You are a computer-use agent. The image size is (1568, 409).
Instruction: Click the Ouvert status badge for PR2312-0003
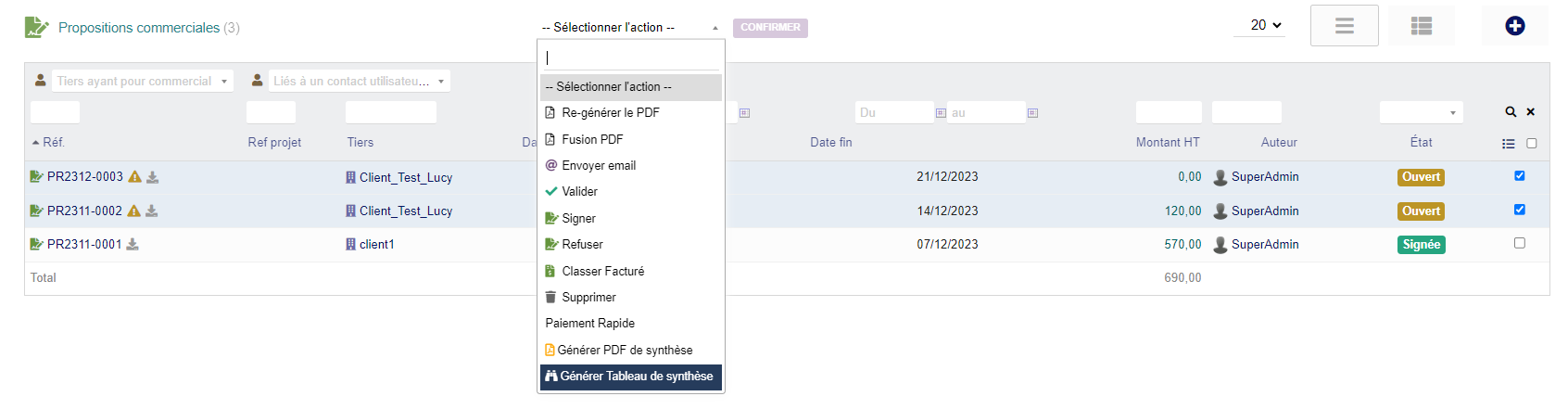(x=1421, y=177)
